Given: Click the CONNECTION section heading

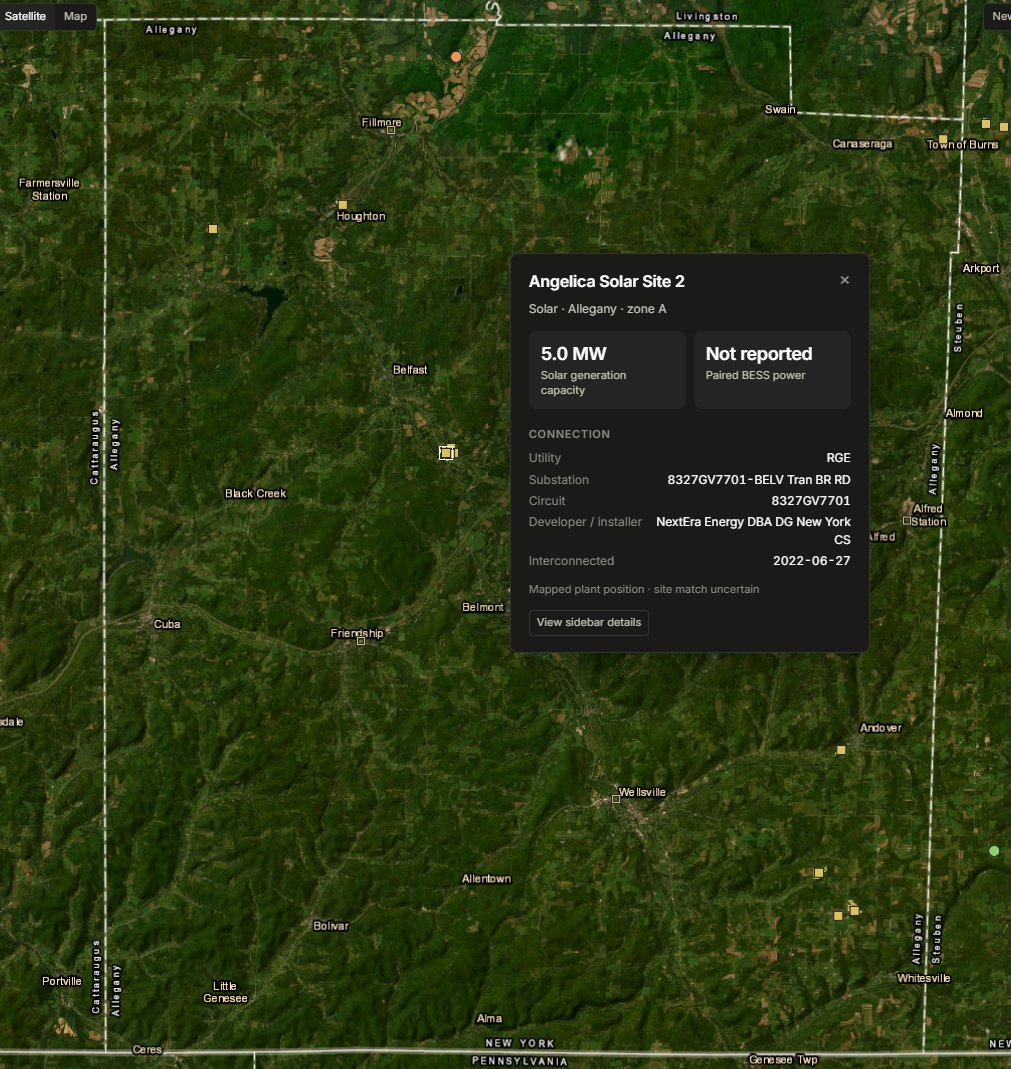Looking at the screenshot, I should 569,434.
